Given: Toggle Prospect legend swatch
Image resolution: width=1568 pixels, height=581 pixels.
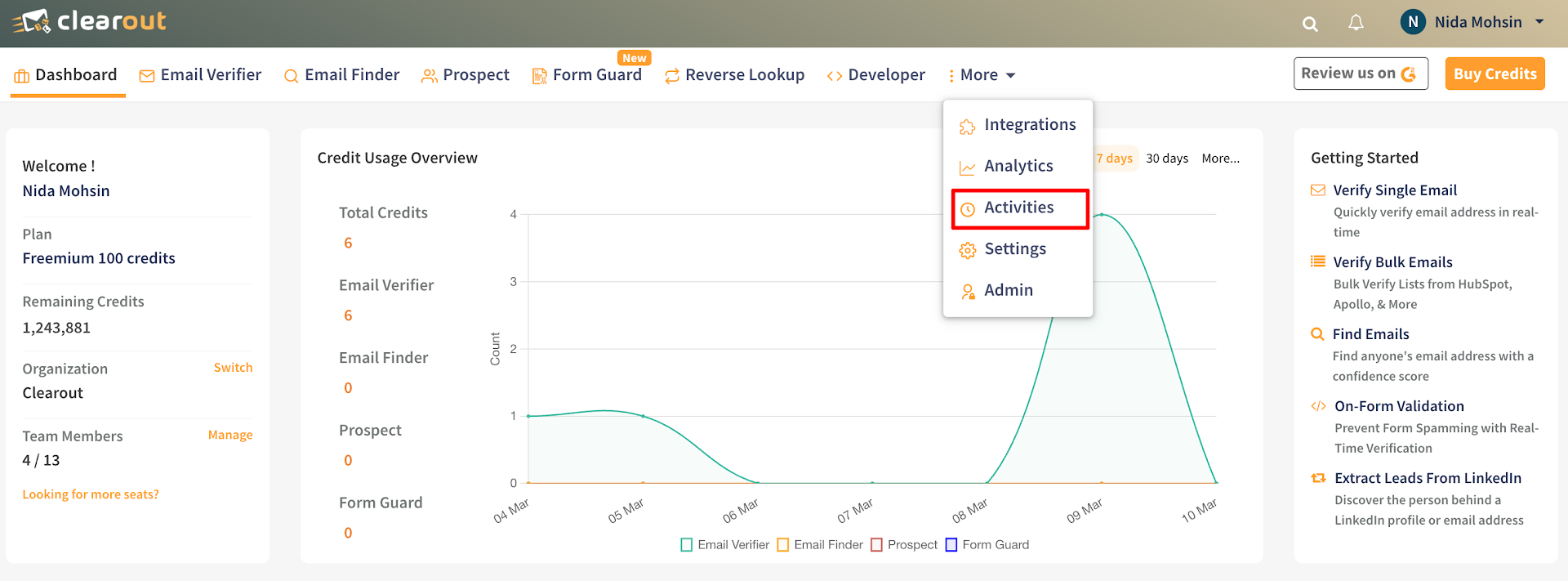Looking at the screenshot, I should click(877, 545).
